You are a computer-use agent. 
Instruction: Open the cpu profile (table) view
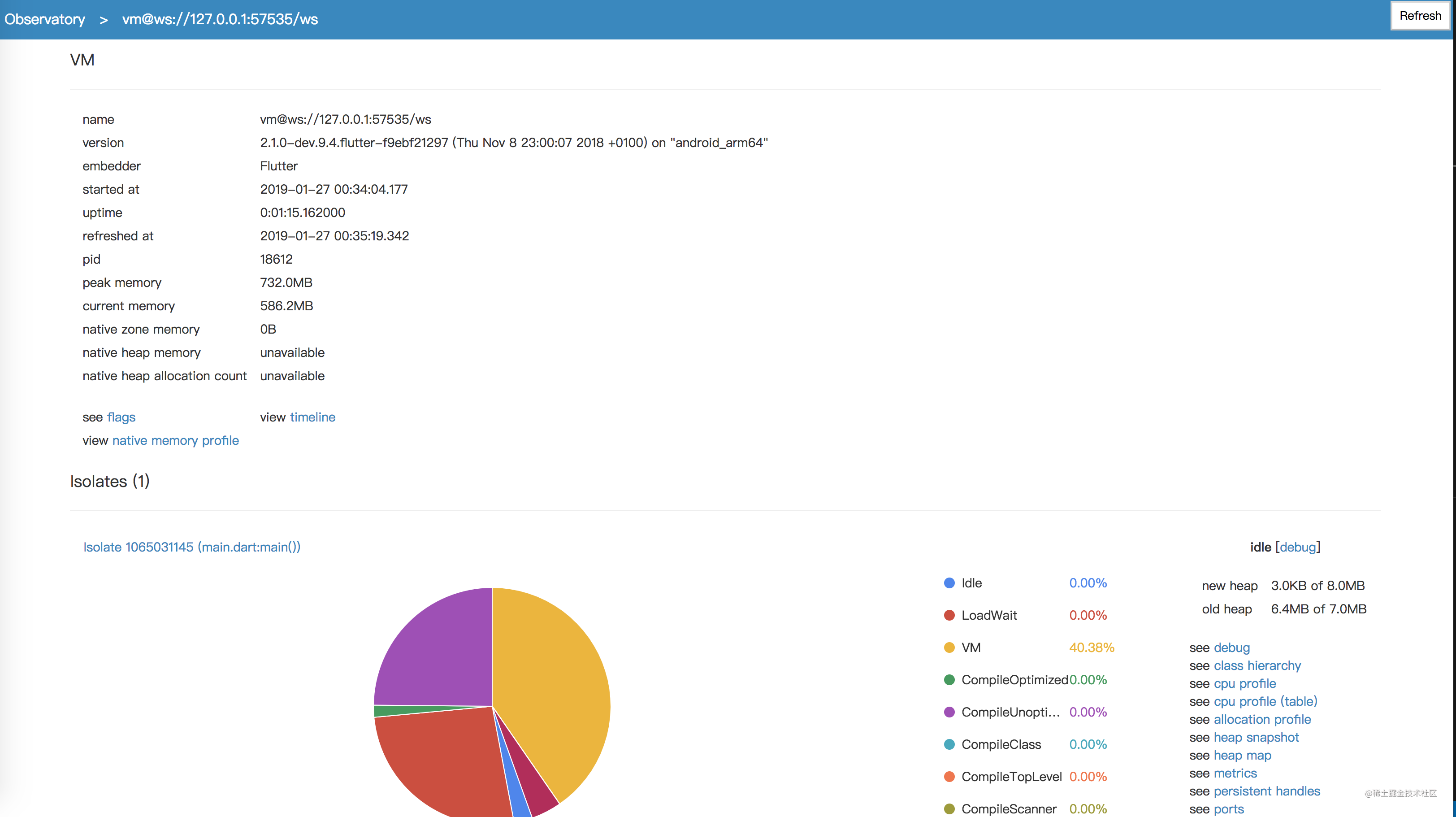tap(1265, 701)
